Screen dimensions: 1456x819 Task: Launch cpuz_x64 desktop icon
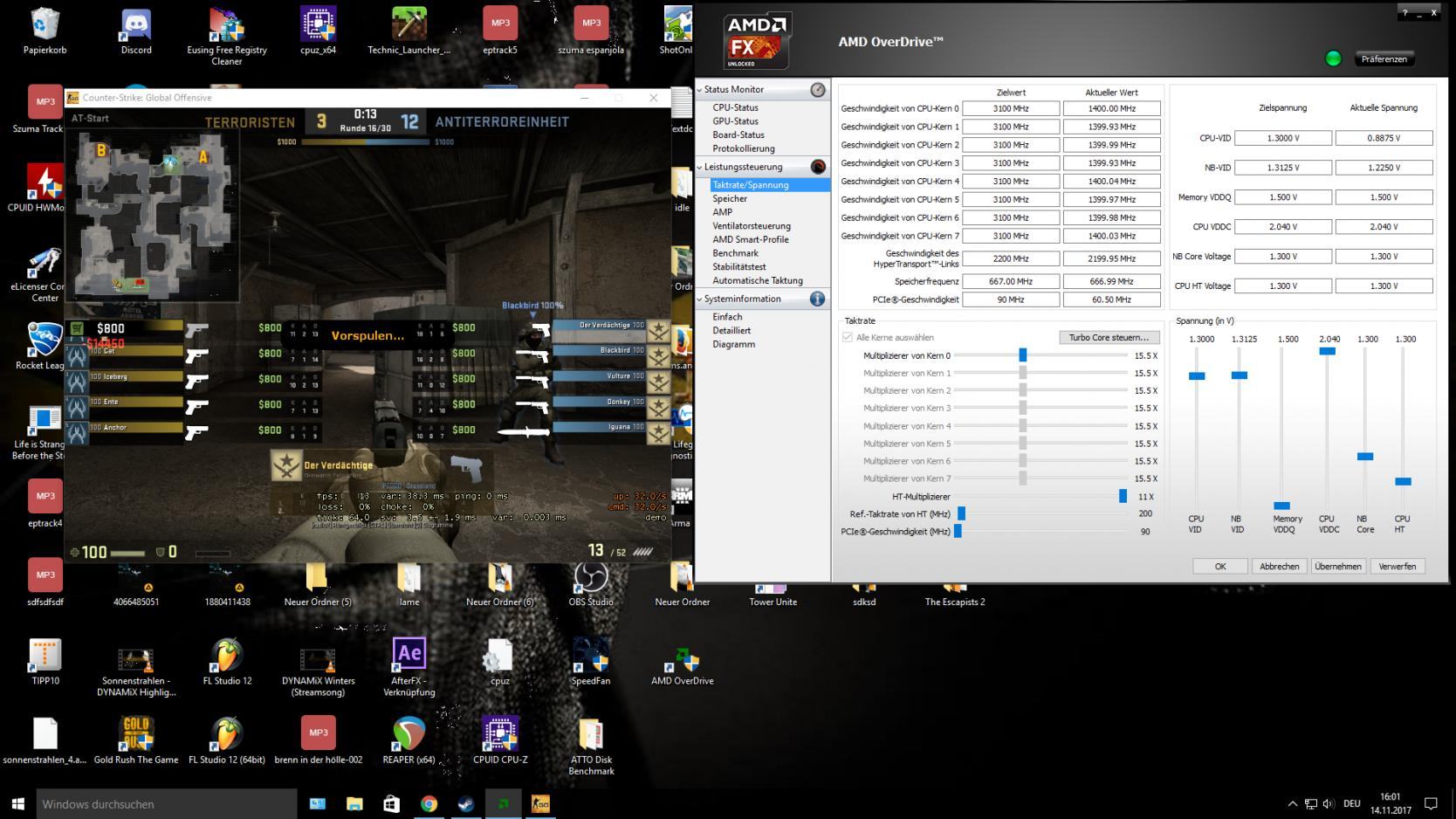318,31
